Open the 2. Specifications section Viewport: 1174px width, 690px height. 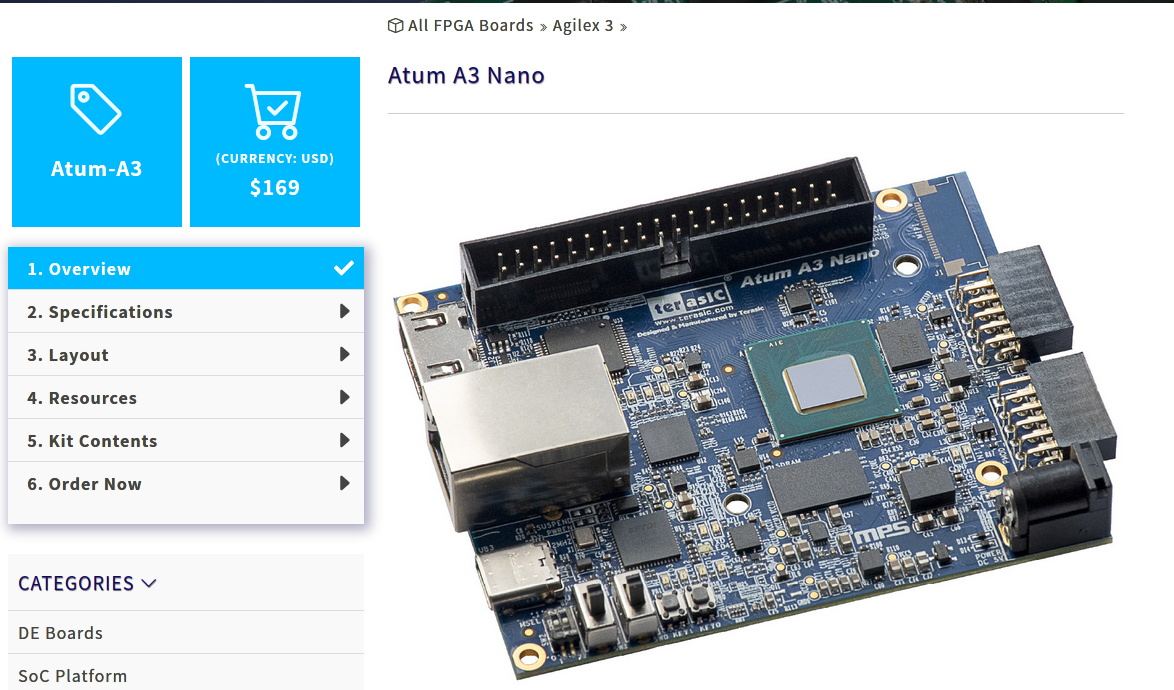coord(186,311)
